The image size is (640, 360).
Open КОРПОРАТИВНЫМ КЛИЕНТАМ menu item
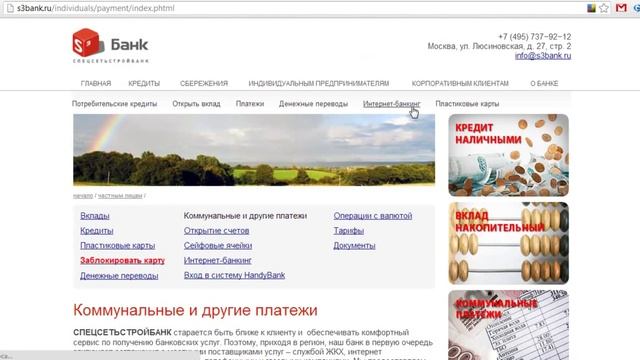point(460,83)
